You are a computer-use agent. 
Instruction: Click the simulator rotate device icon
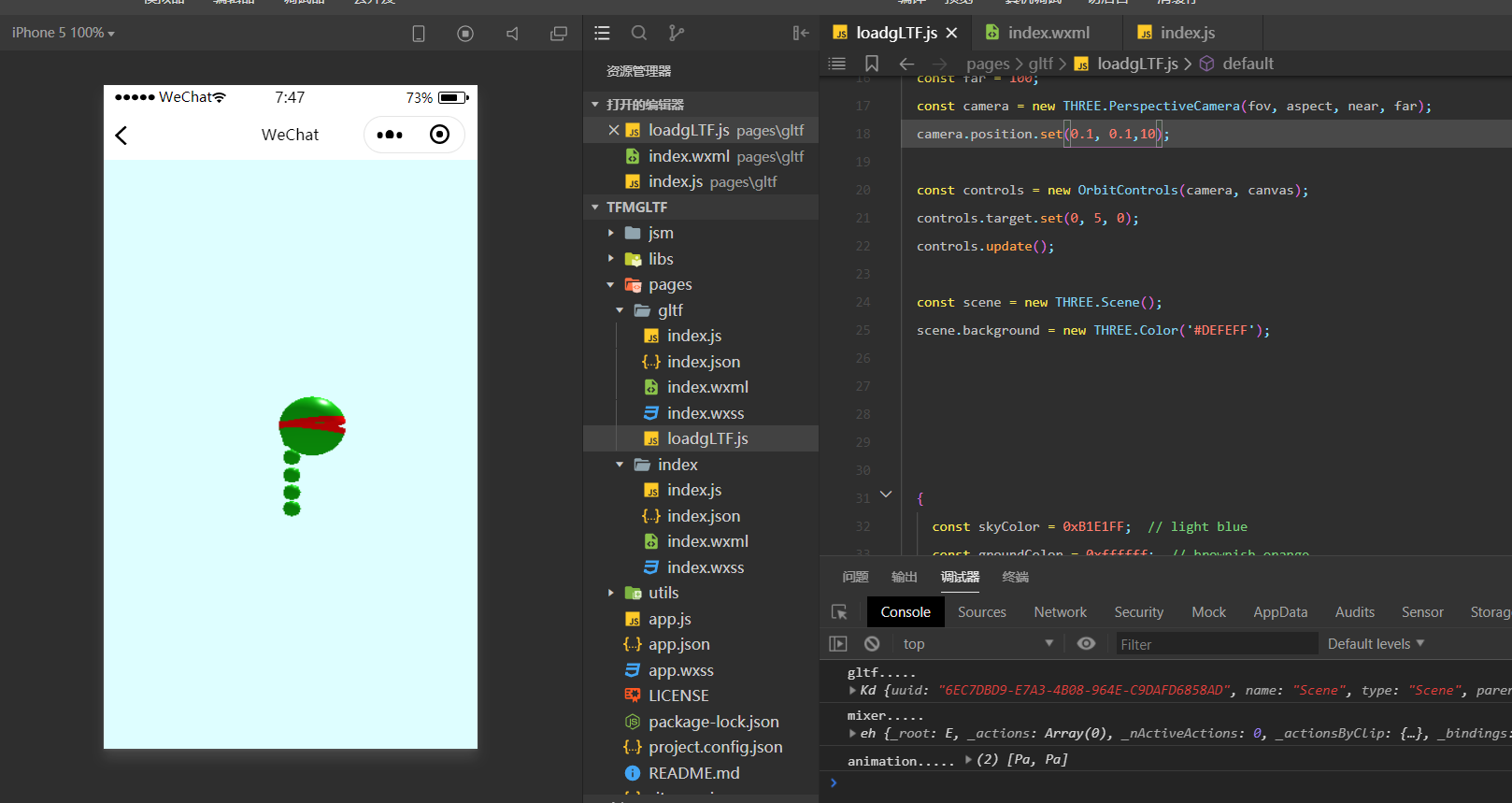click(419, 34)
